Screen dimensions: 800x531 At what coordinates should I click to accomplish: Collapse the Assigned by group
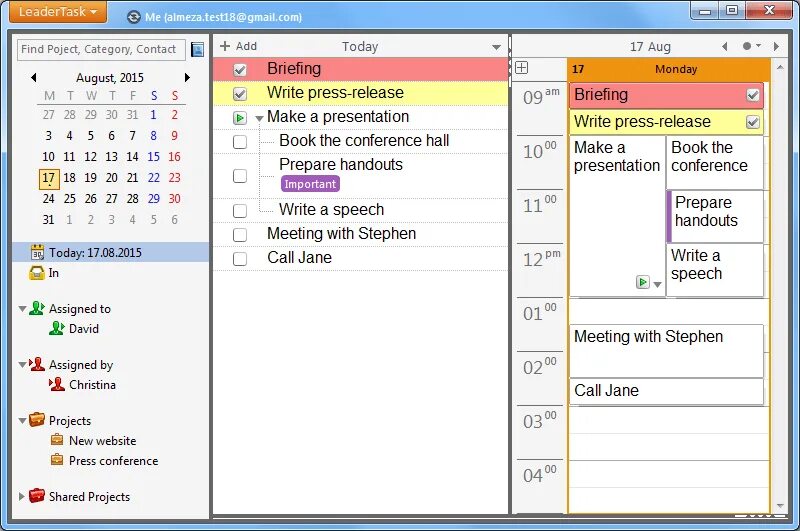coord(22,365)
